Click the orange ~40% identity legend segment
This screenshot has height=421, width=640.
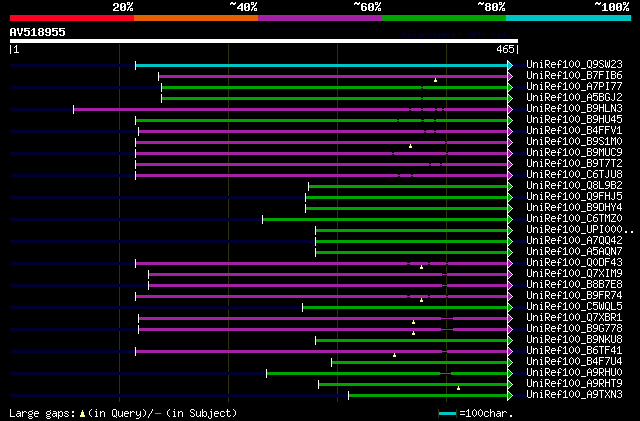196,18
